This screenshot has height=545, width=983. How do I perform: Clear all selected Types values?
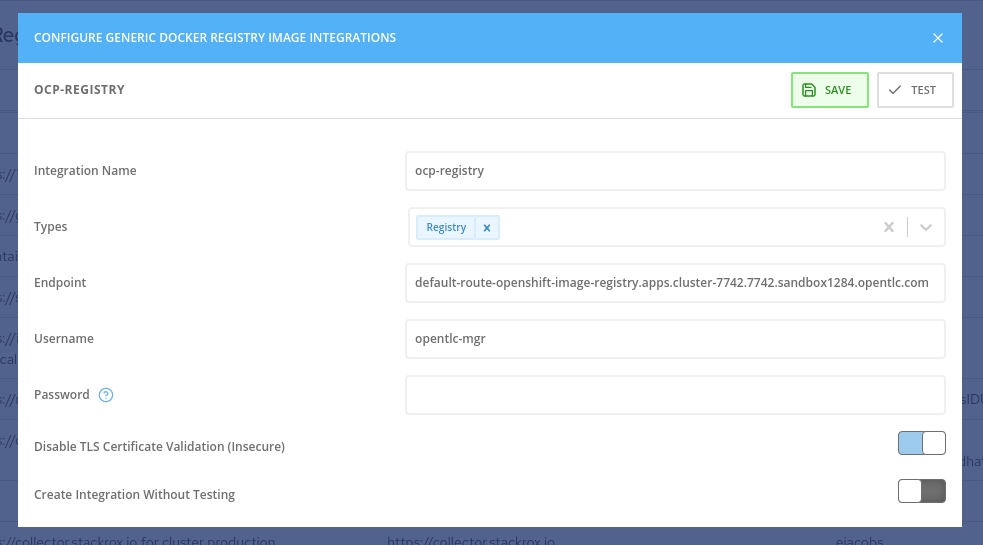888,227
